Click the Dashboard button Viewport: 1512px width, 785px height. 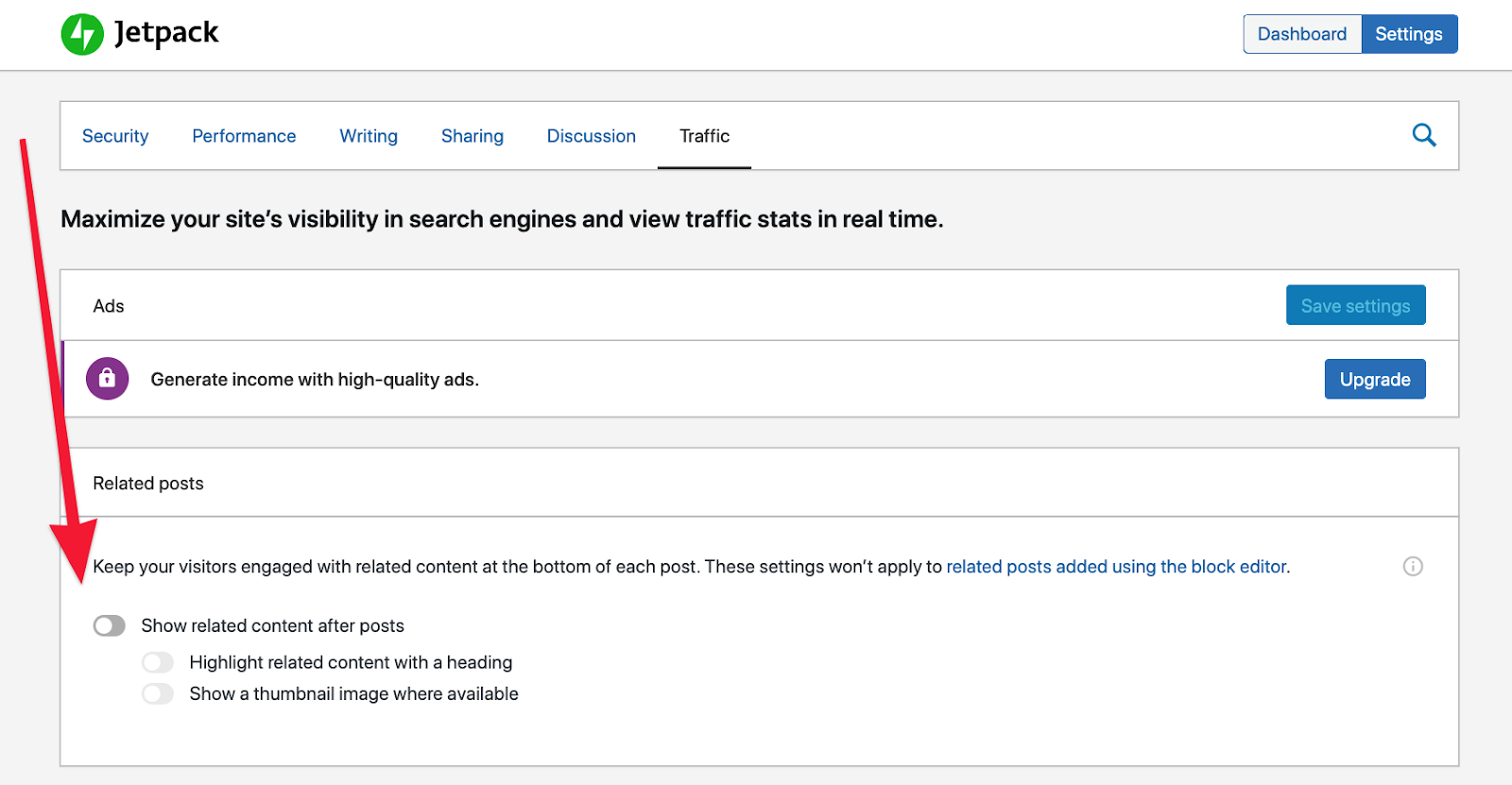(x=1301, y=34)
